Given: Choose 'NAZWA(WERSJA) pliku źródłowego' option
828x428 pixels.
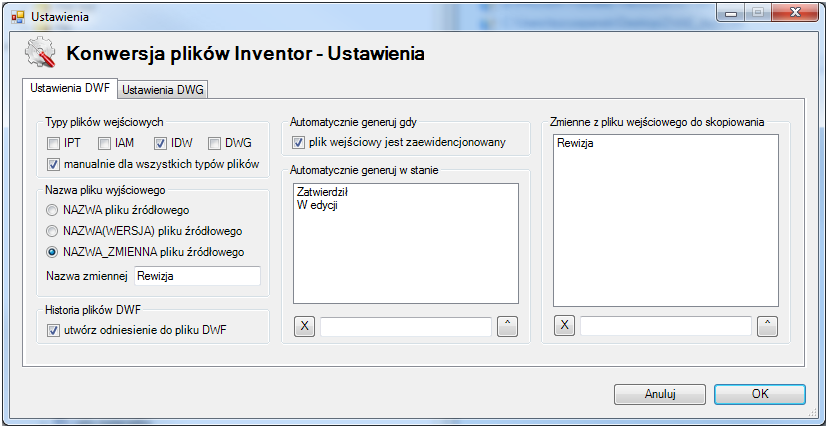Looking at the screenshot, I should point(54,231).
